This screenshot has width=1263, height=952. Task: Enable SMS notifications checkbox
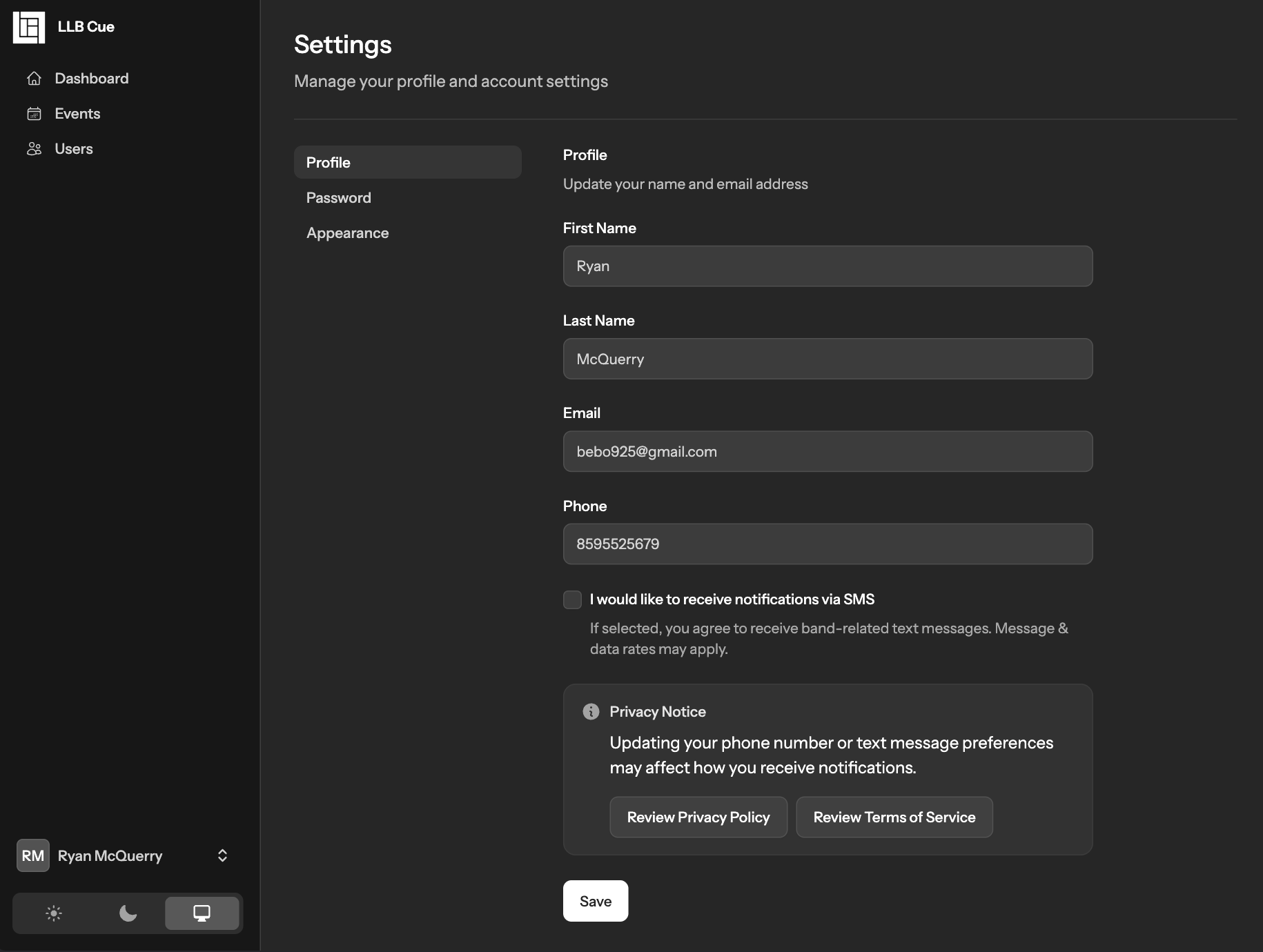[x=572, y=599]
